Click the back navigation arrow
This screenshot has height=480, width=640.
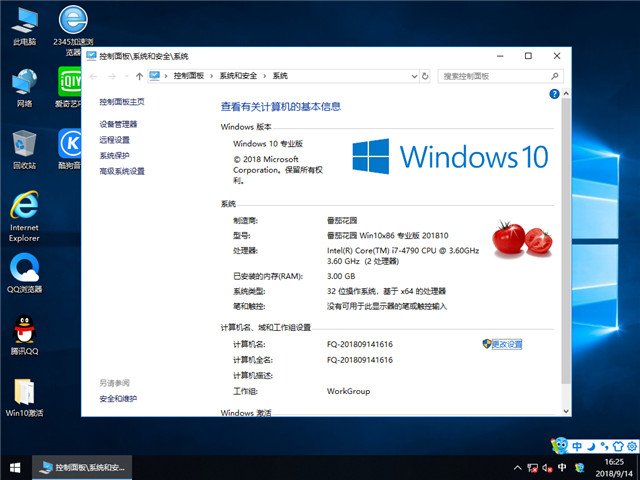[94, 76]
